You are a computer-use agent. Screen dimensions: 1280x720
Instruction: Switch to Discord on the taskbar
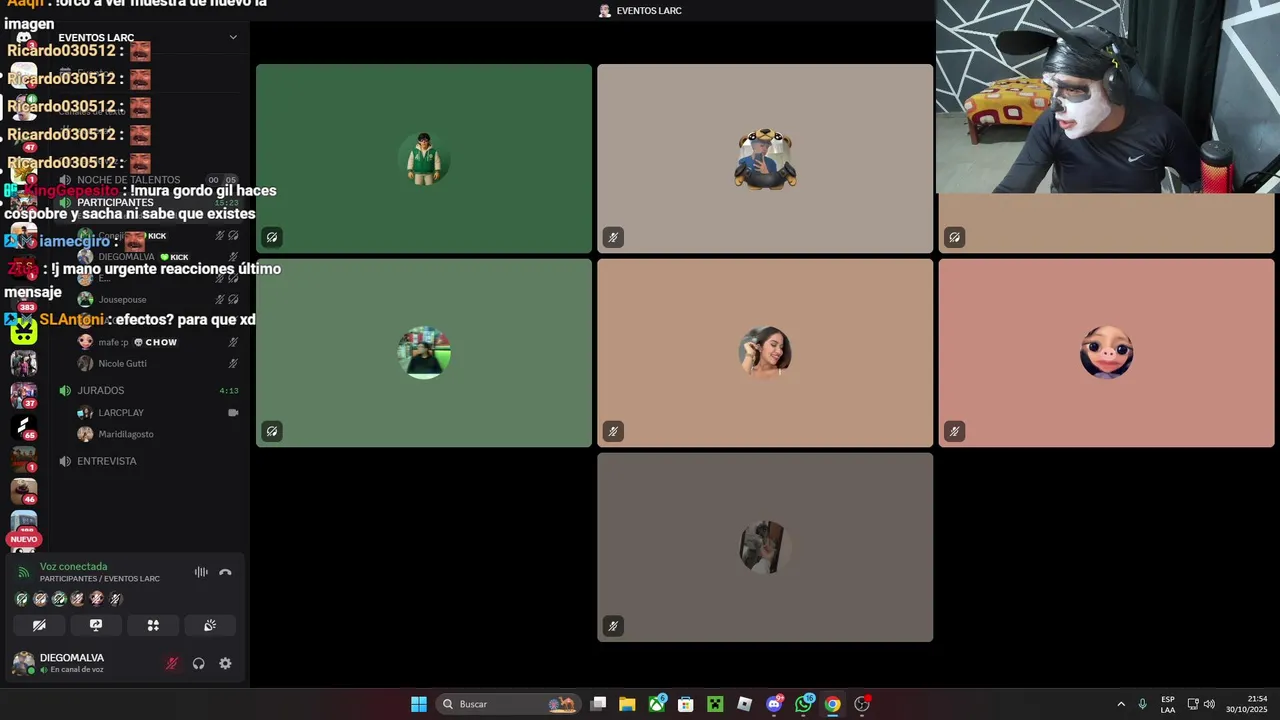click(774, 704)
